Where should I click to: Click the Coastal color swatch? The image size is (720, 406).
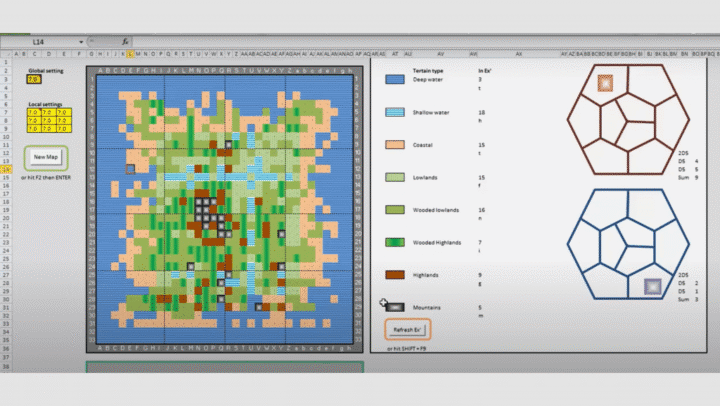[395, 145]
